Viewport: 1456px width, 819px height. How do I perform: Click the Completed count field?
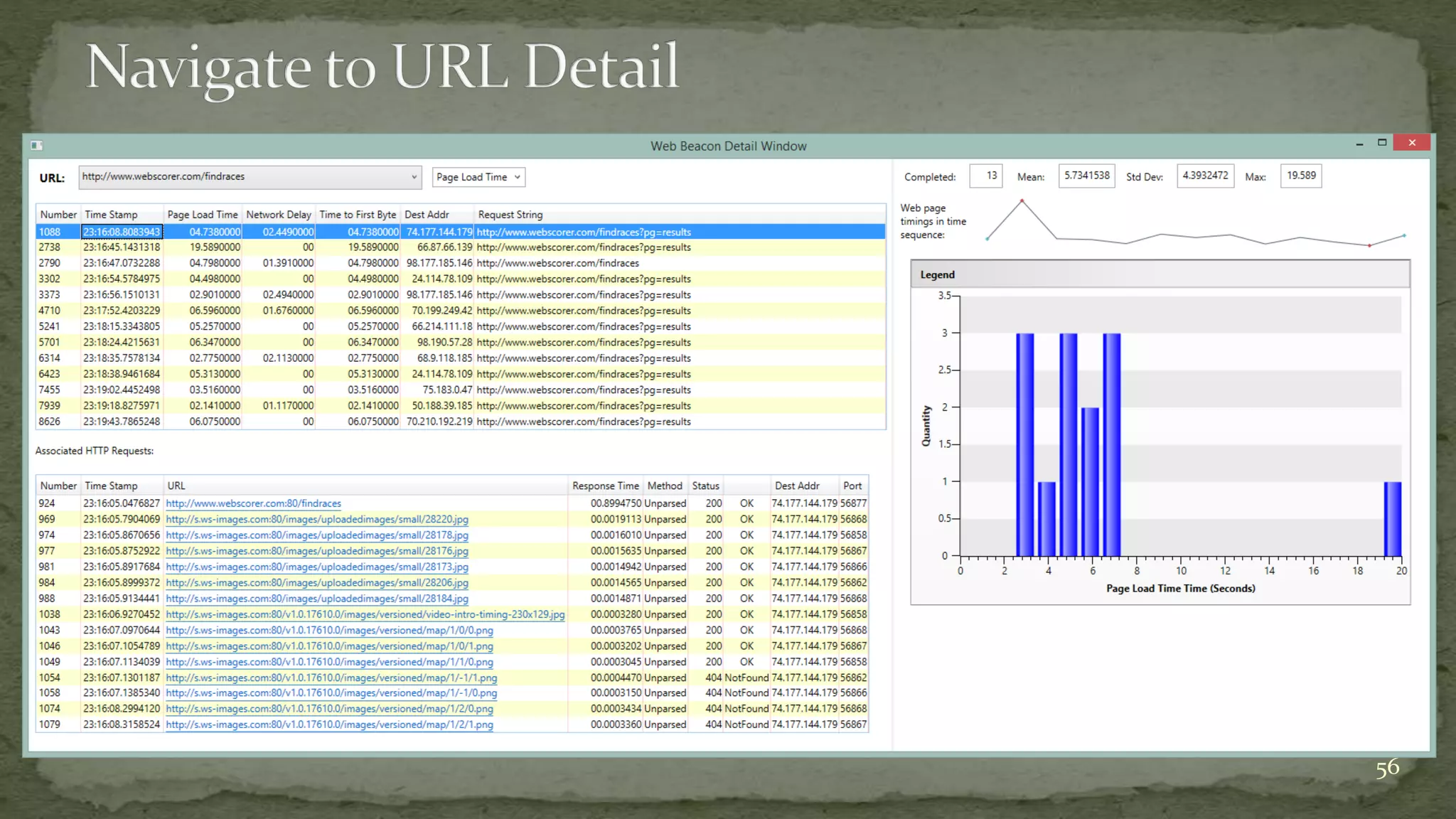click(x=985, y=176)
